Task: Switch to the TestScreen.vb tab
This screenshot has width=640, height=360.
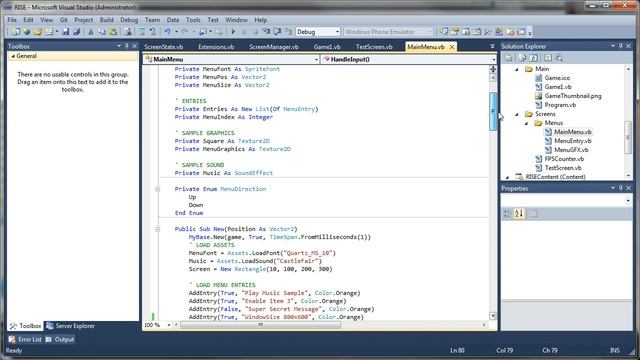Action: [x=374, y=47]
